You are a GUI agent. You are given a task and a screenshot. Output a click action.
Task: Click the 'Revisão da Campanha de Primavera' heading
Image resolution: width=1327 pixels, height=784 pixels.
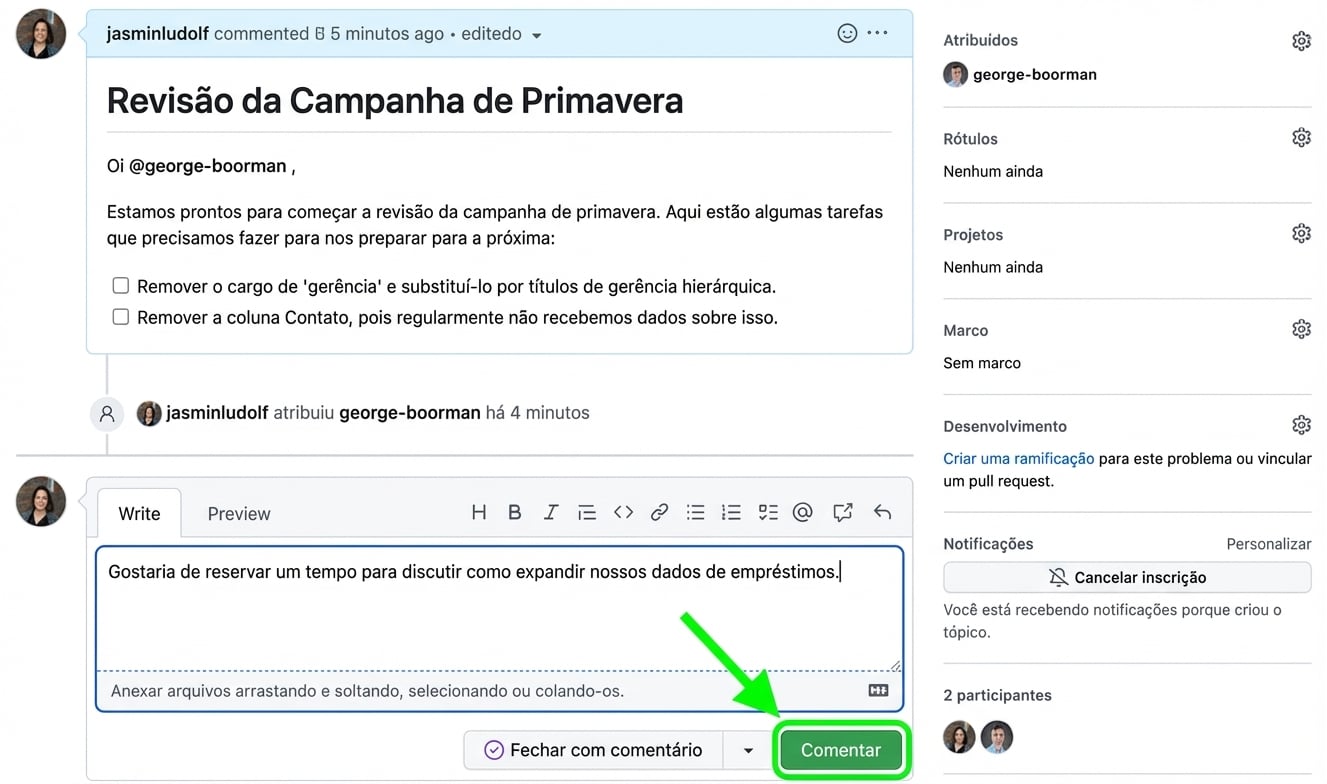[x=395, y=100]
